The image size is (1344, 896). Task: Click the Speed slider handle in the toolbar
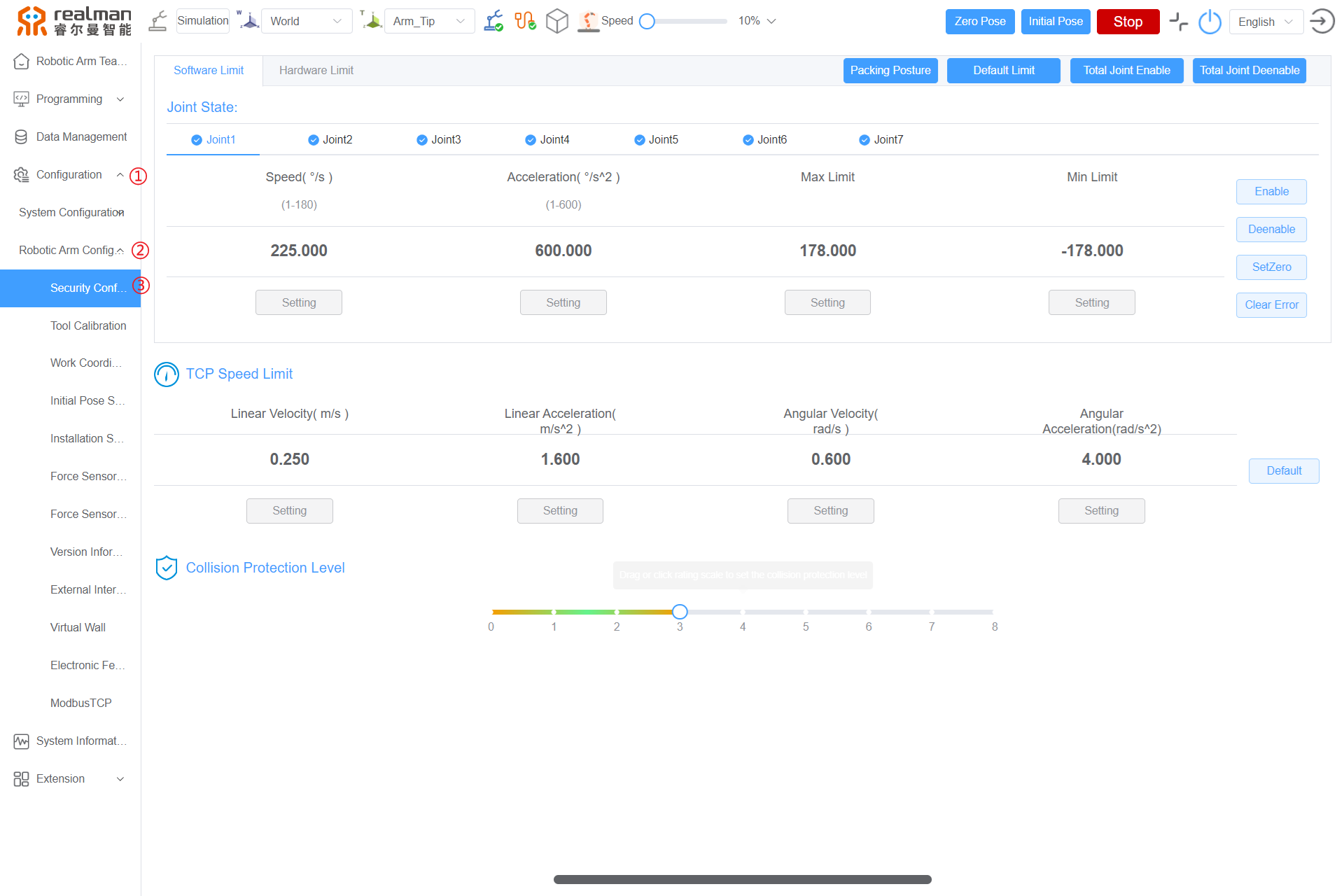[647, 22]
